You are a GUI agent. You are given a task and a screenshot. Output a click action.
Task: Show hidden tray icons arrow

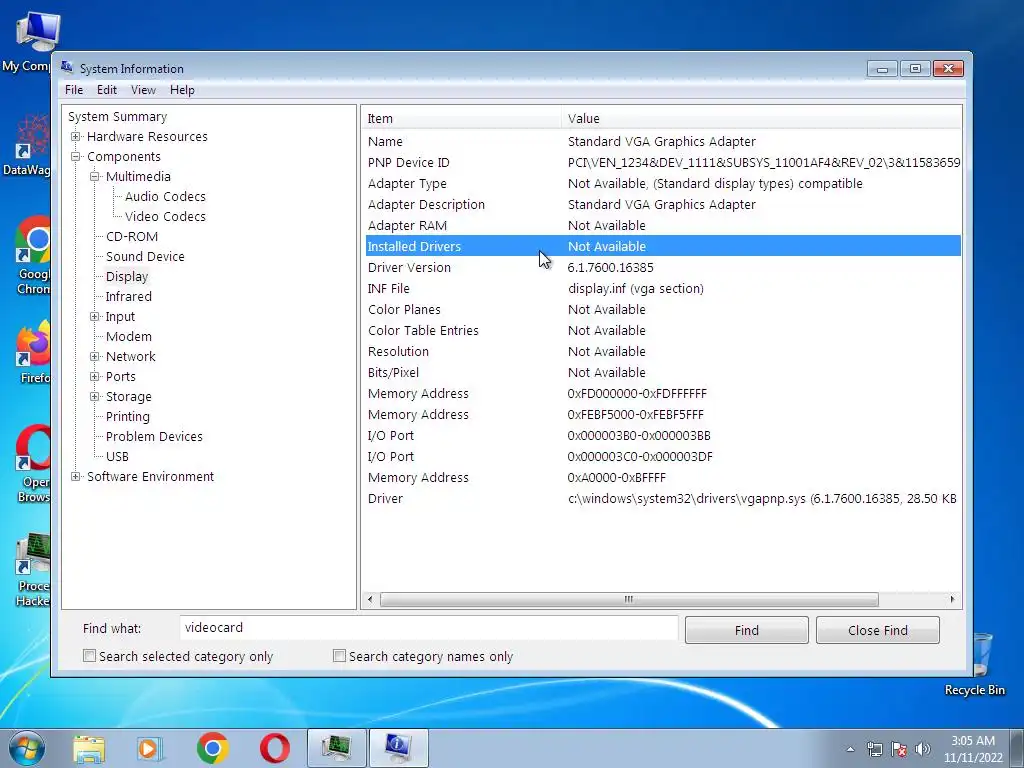point(850,749)
